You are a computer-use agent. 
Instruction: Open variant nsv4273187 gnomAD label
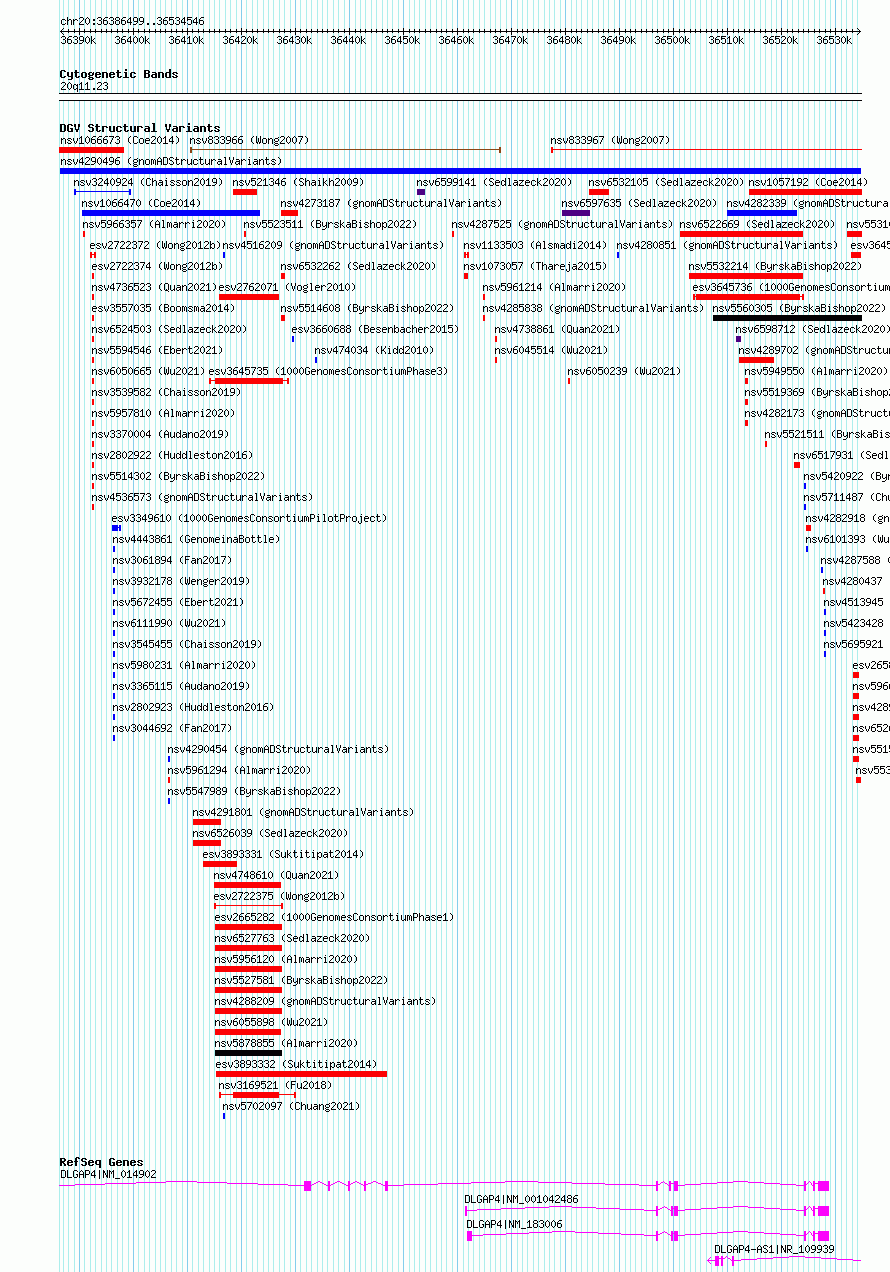coord(391,204)
